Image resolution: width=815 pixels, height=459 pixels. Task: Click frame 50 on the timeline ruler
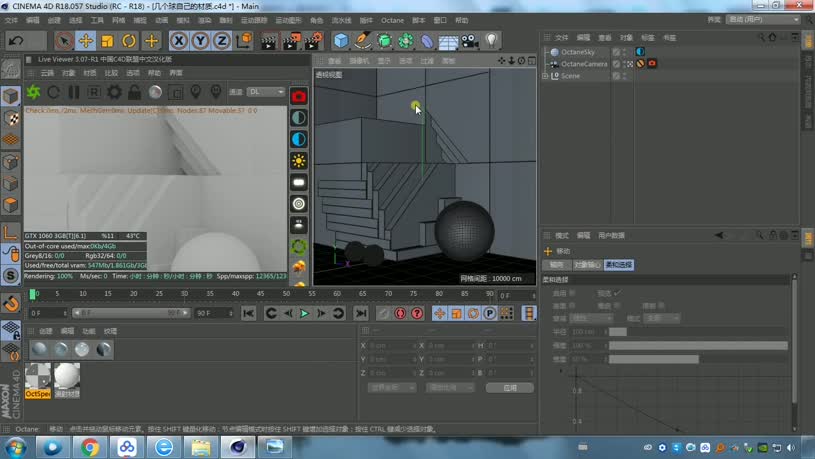point(286,294)
